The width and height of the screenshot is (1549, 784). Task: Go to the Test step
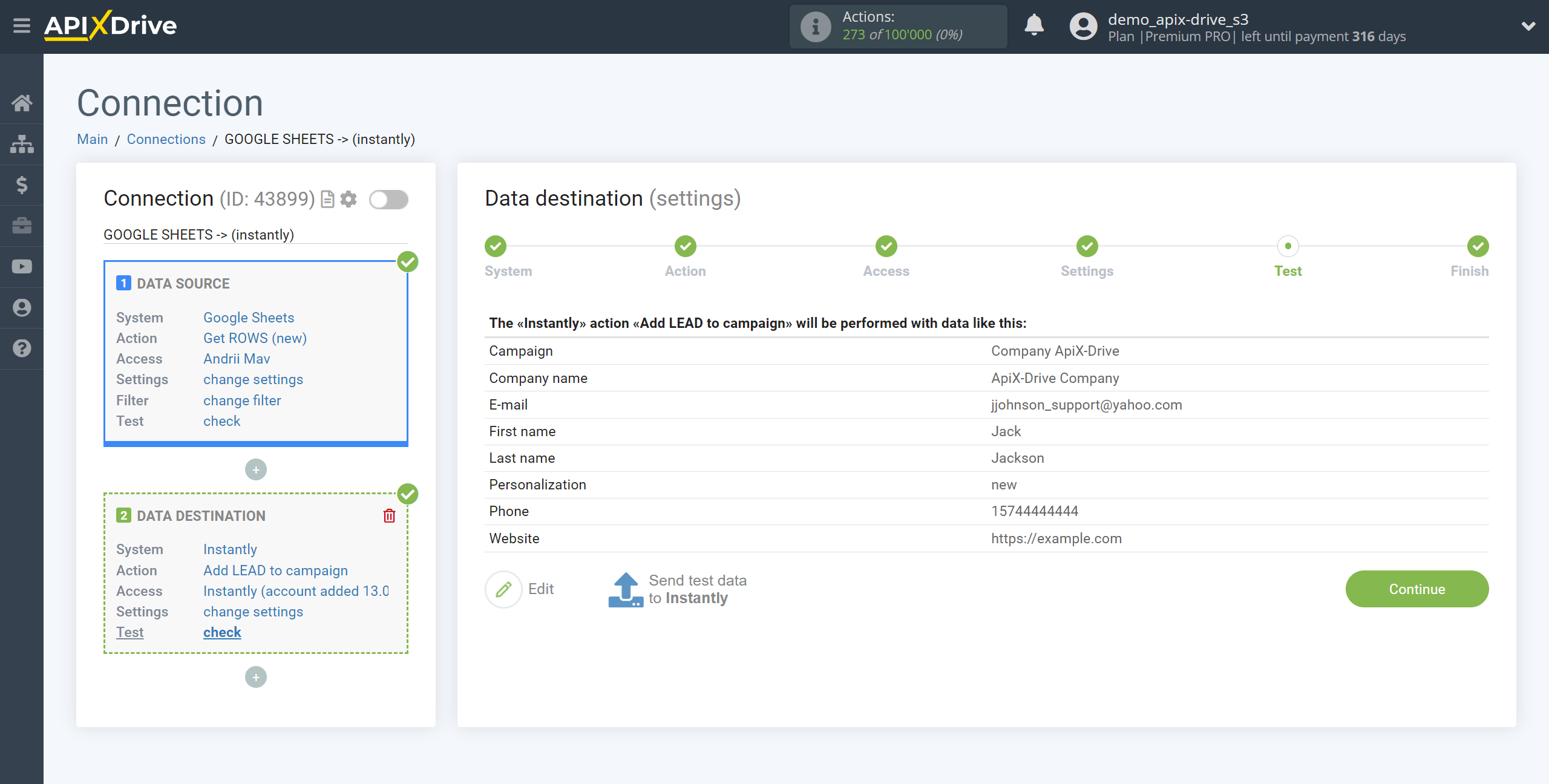(1288, 246)
